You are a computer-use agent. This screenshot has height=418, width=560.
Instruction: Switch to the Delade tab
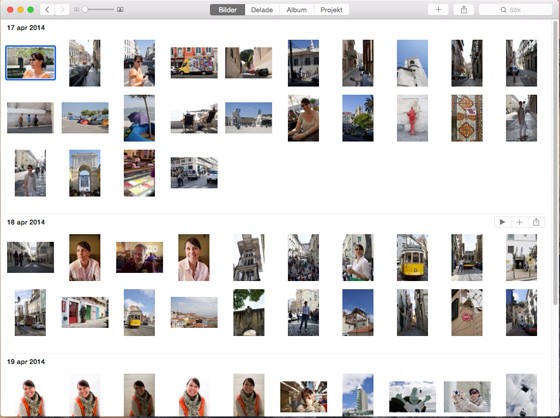tap(262, 10)
